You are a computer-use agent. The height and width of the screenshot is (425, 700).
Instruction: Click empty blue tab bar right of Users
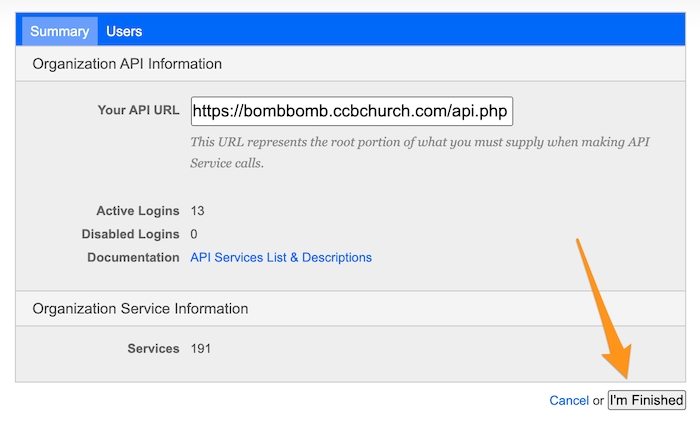(x=415, y=29)
